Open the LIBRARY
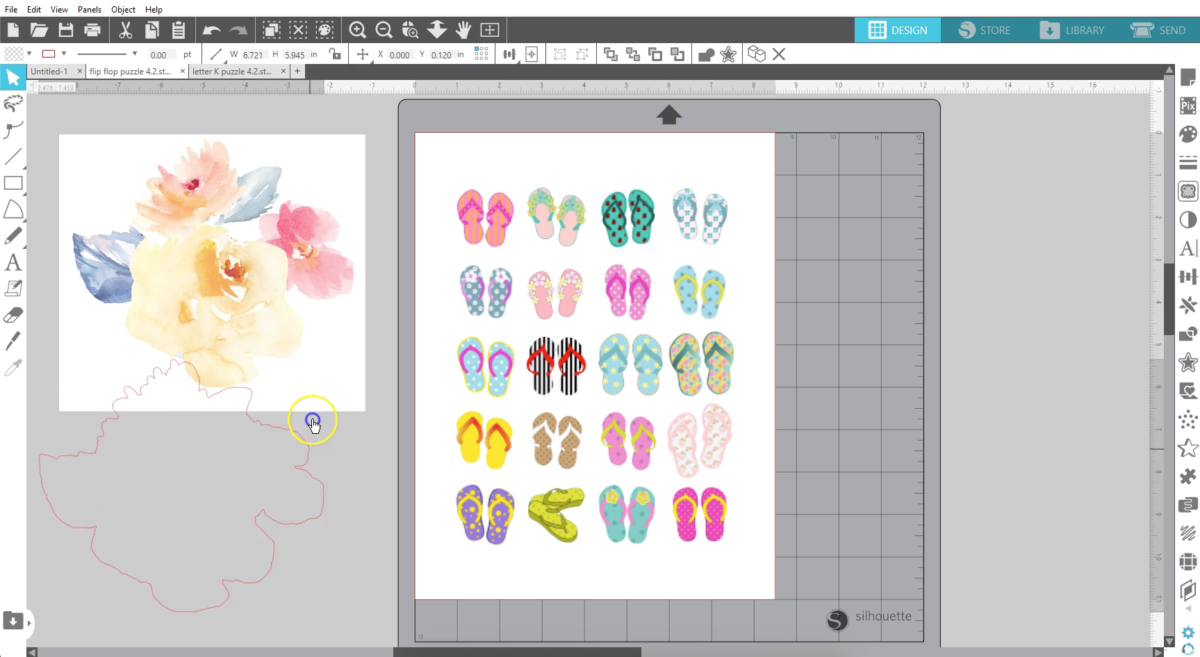The image size is (1200, 657). (x=1071, y=30)
